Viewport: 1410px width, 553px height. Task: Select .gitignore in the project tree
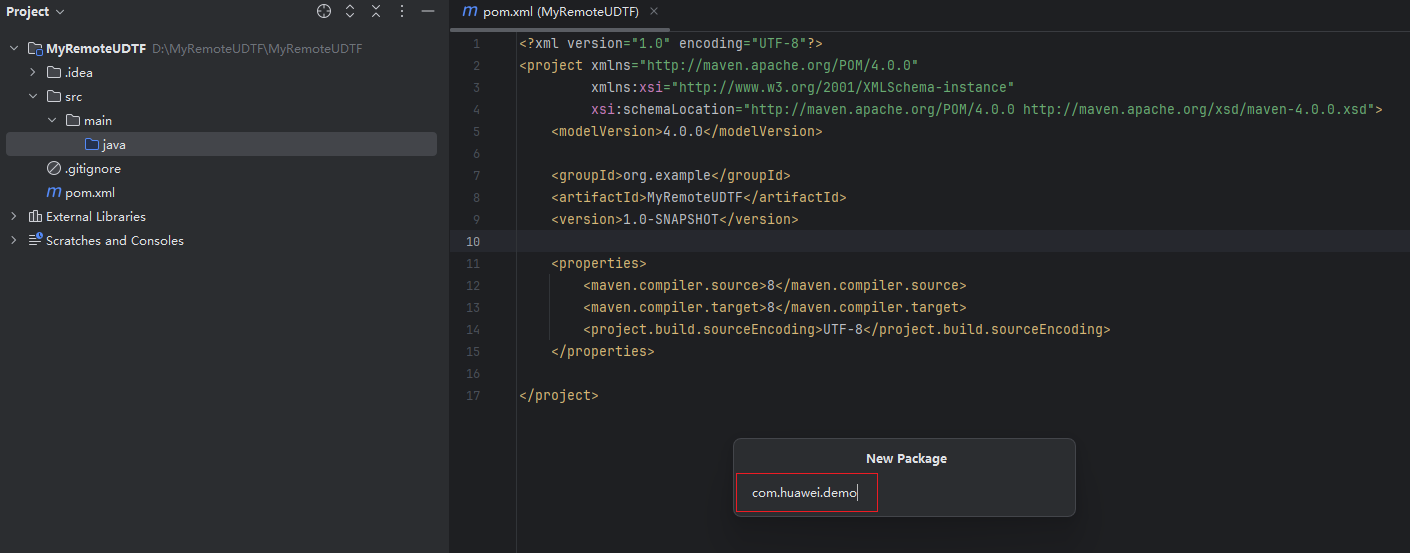(x=93, y=169)
